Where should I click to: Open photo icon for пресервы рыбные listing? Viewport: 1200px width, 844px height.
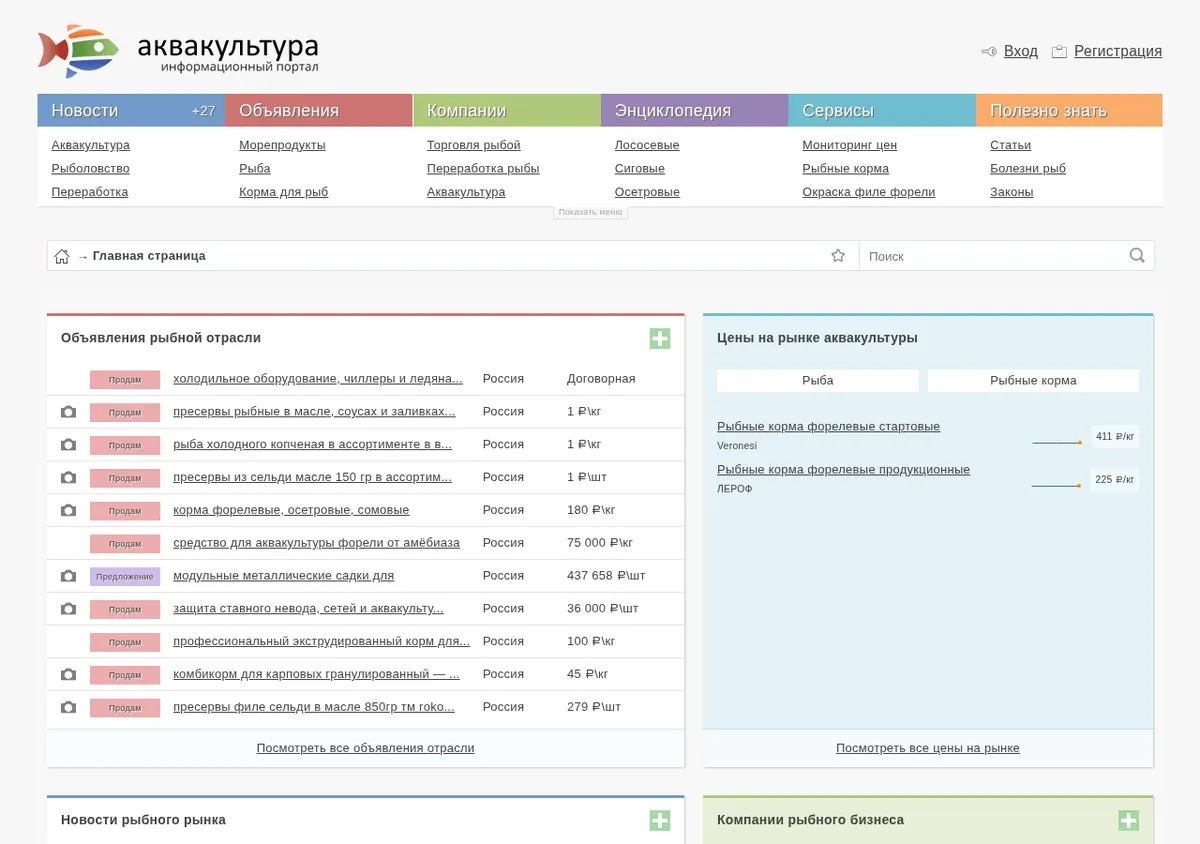point(68,412)
